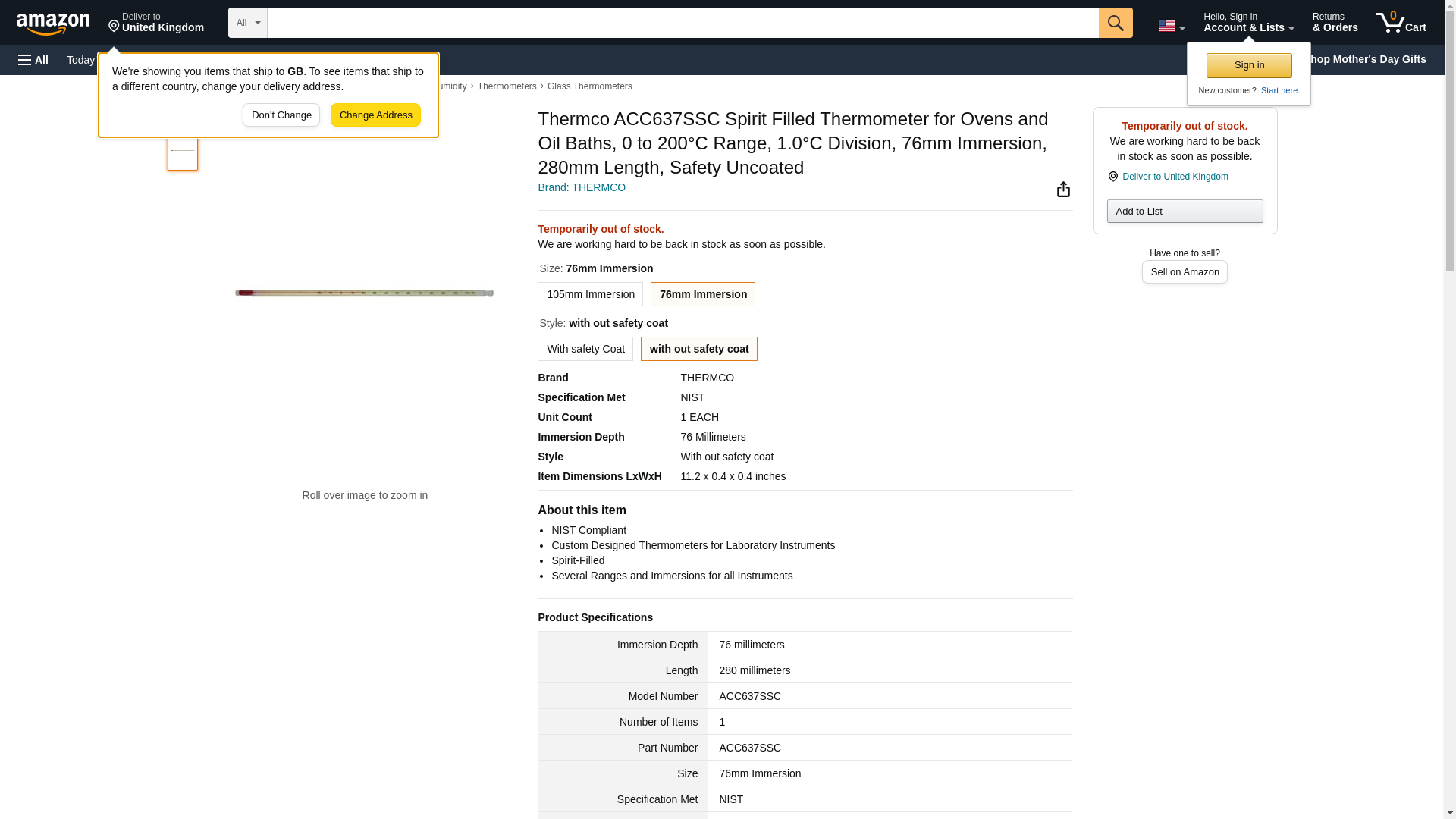1456x819 pixels.
Task: Choose the with out safety coat style
Action: pos(698,349)
